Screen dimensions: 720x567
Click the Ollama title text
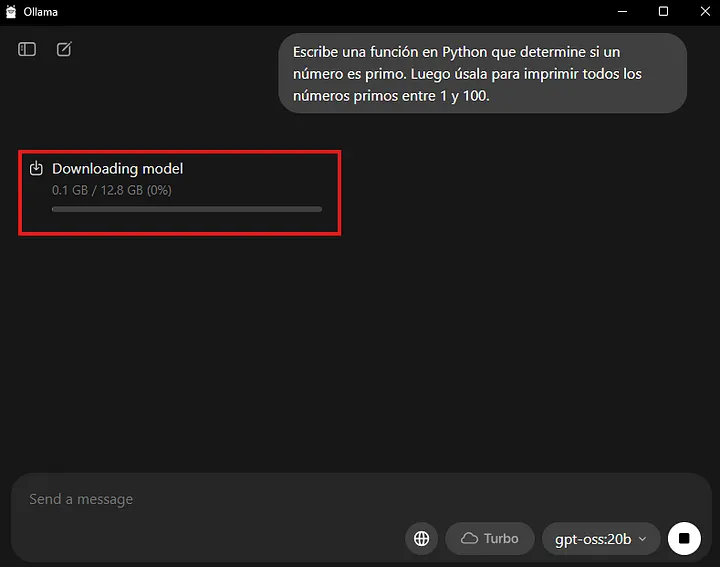[x=41, y=12]
